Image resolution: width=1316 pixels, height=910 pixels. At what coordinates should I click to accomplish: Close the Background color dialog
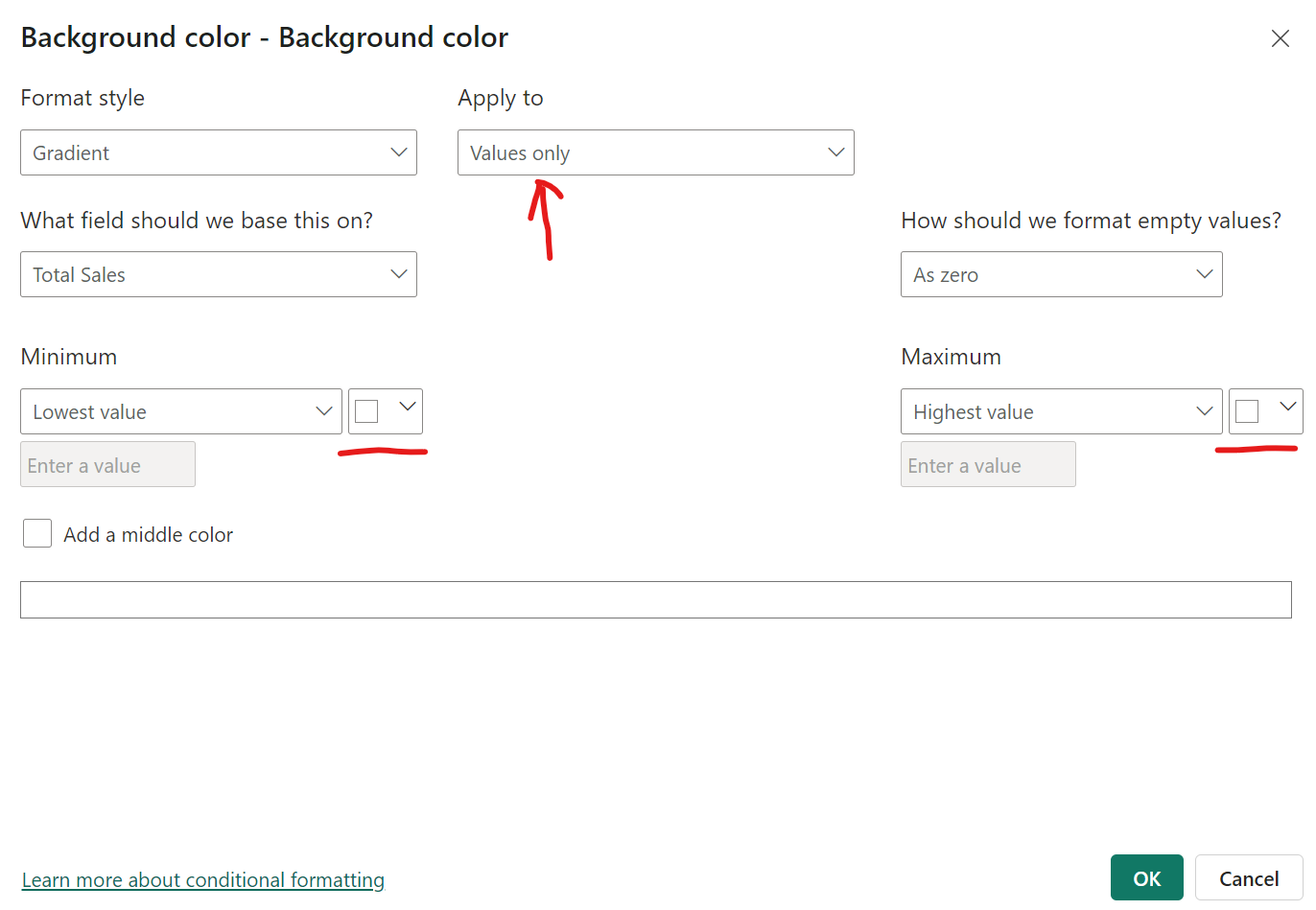pos(1280,38)
